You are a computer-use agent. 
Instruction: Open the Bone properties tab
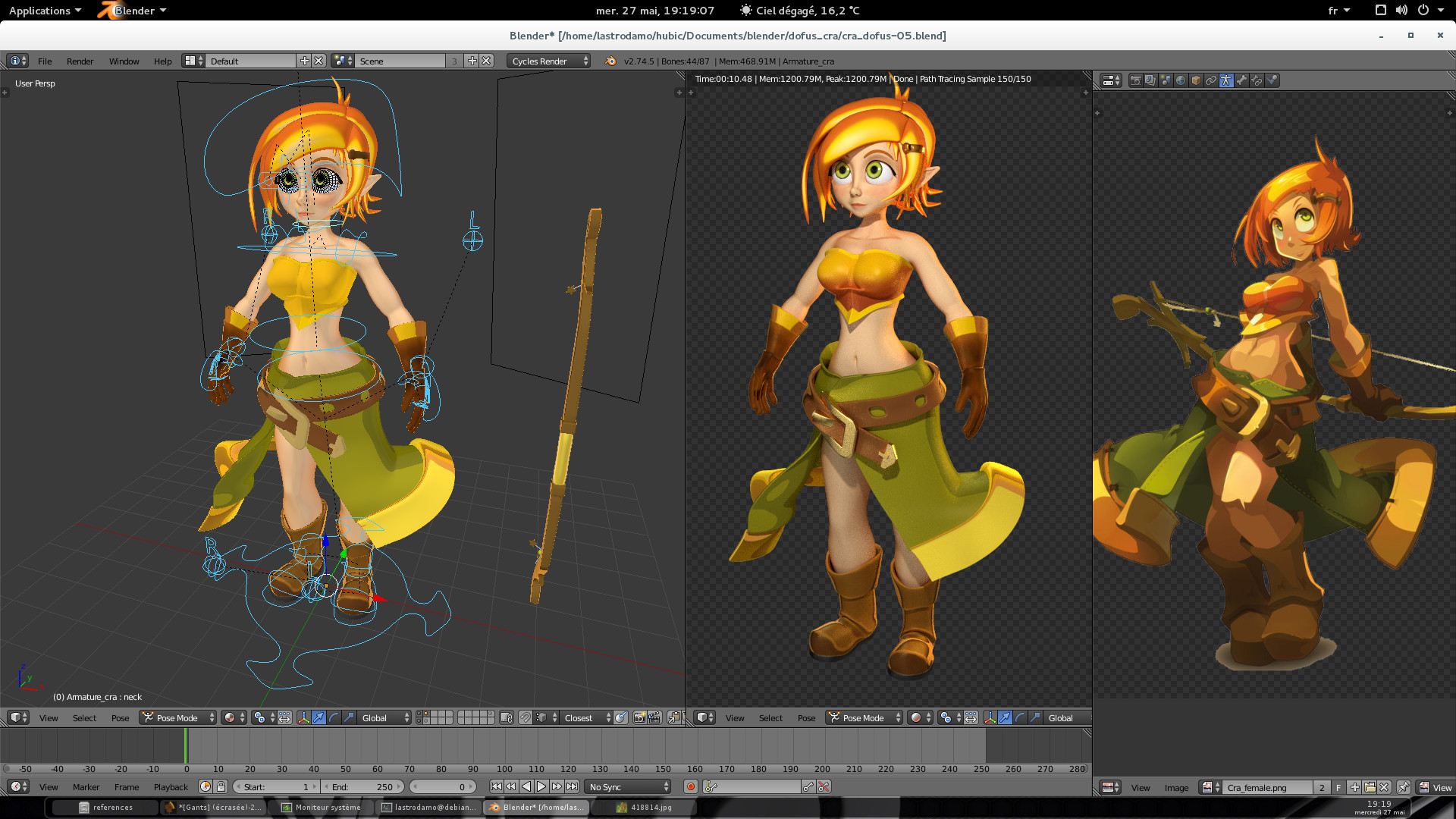click(x=1241, y=80)
